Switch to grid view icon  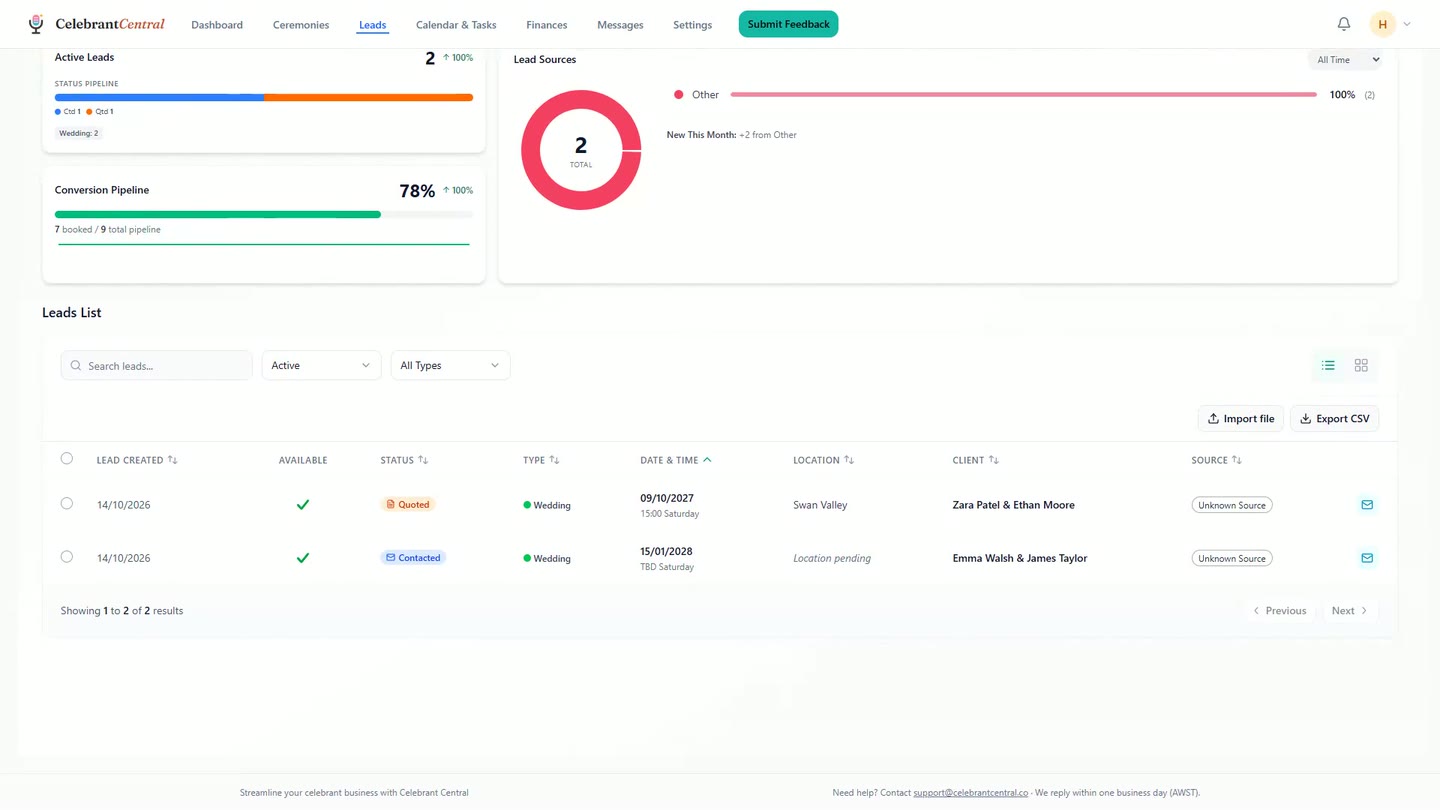tap(1361, 366)
